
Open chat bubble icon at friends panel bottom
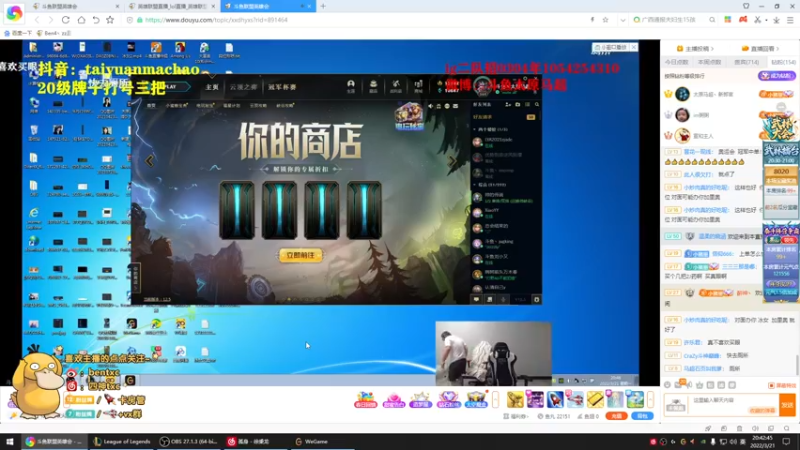coord(476,299)
